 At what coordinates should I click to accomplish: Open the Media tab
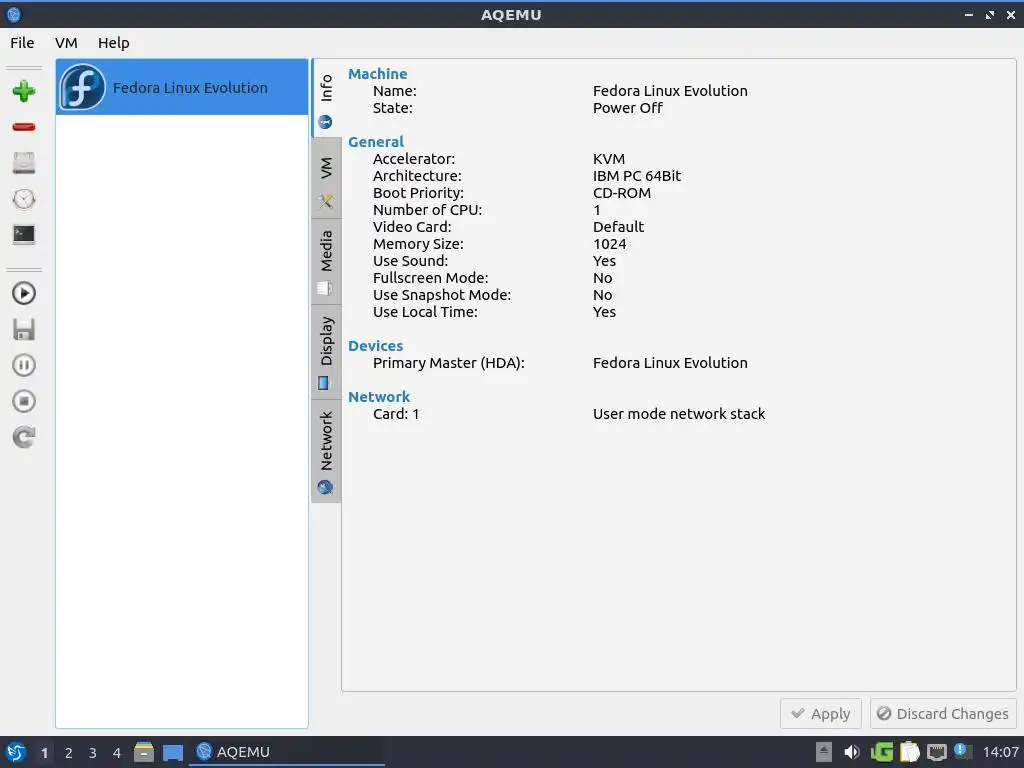point(326,261)
